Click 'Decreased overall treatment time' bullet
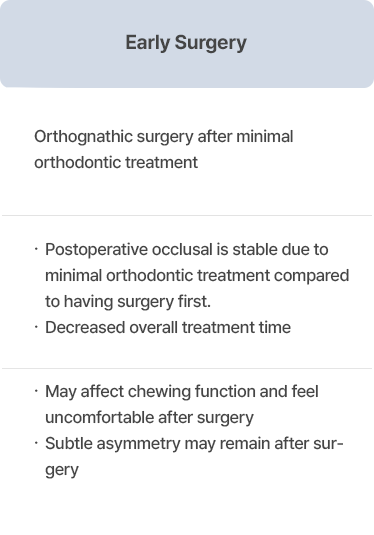Viewport: 374px width, 535px height. point(168,328)
